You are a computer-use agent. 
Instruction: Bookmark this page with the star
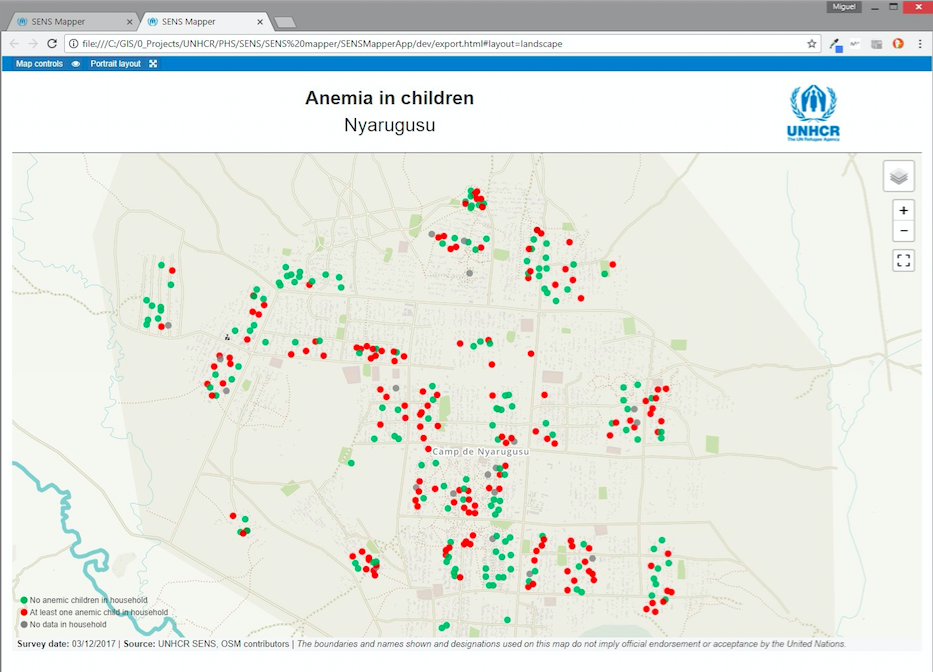point(812,44)
